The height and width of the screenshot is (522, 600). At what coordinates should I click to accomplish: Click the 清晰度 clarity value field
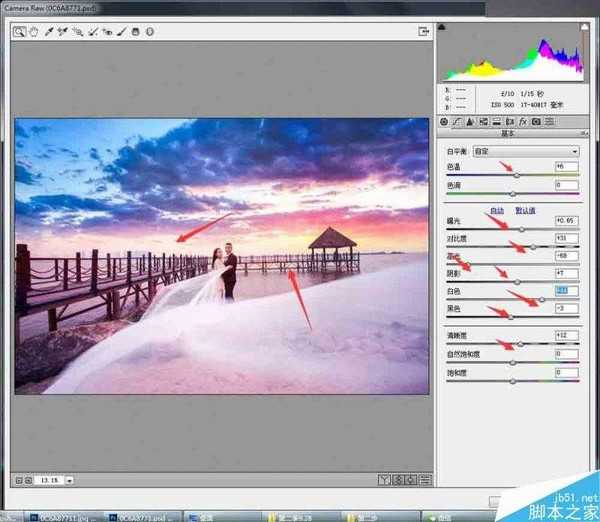point(566,334)
